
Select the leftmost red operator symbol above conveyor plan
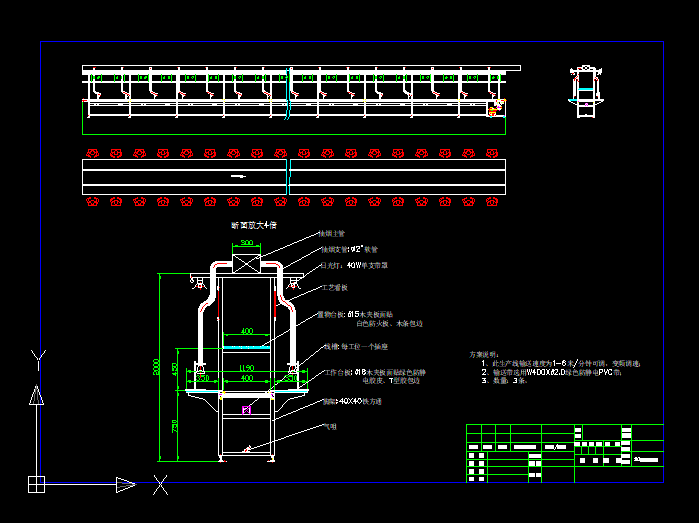click(x=92, y=153)
